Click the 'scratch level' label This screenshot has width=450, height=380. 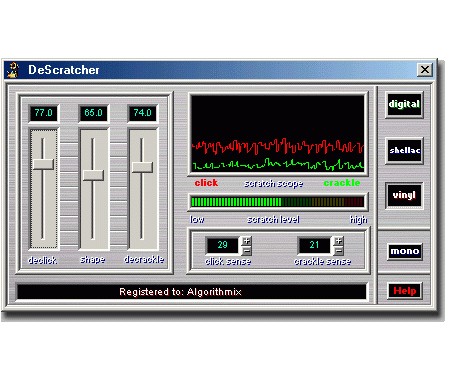273,219
